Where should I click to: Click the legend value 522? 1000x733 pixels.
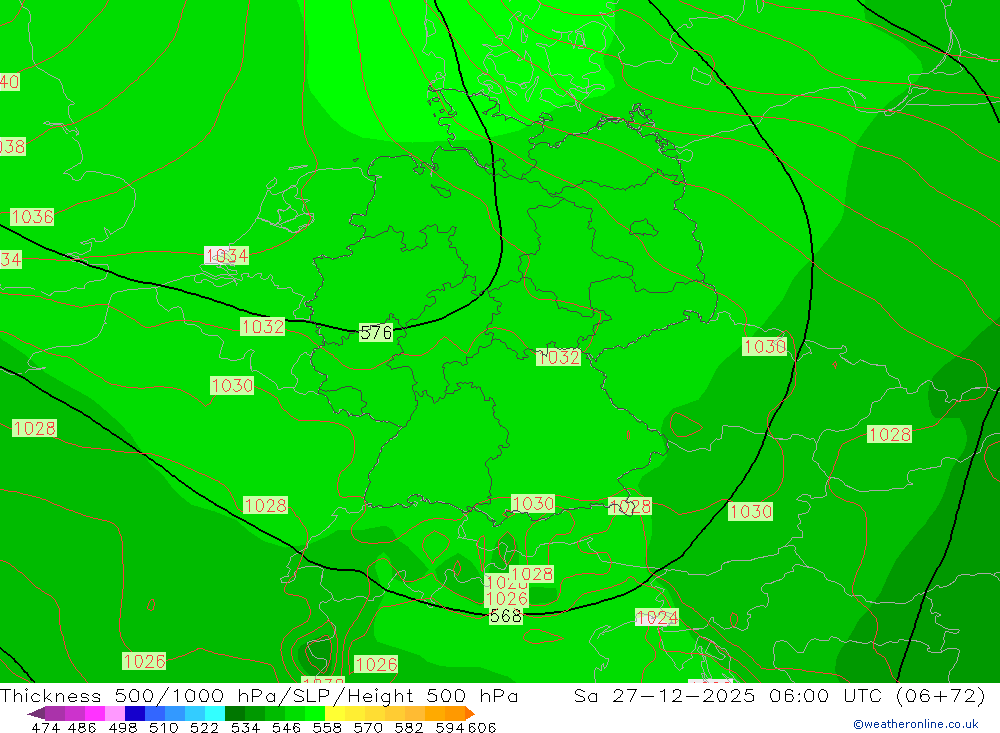(x=205, y=727)
